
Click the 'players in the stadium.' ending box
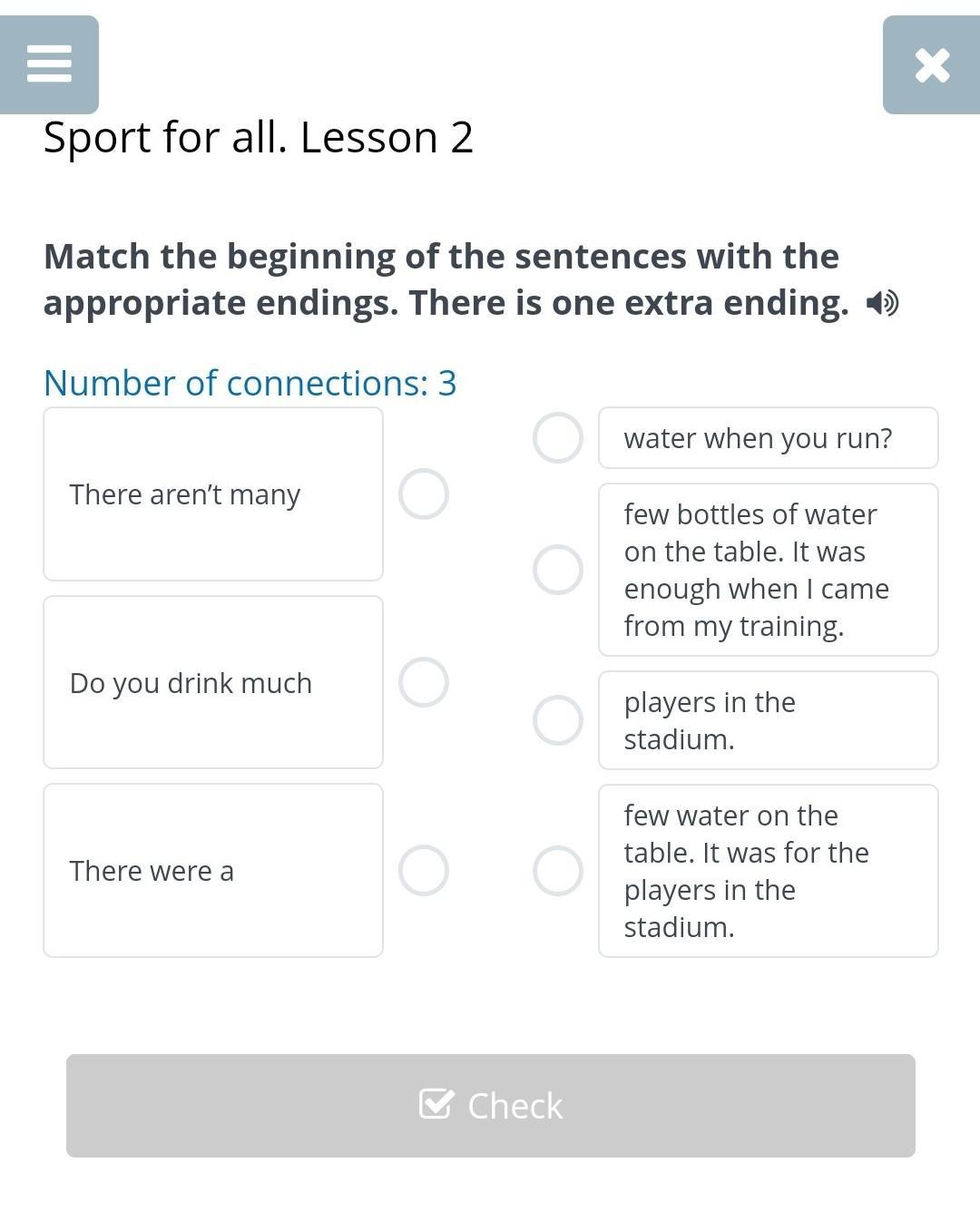click(x=768, y=720)
